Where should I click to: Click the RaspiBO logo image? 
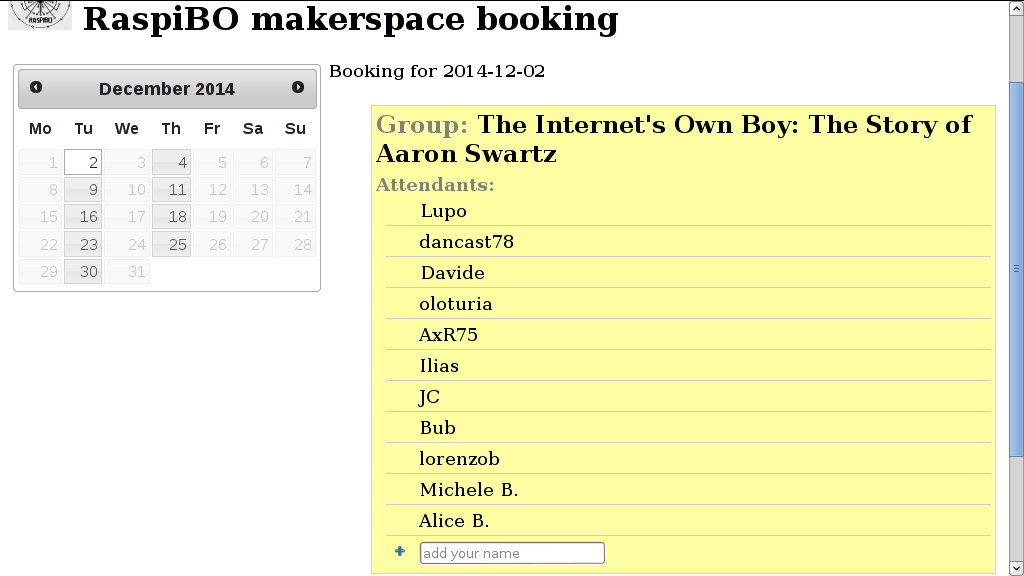40,14
